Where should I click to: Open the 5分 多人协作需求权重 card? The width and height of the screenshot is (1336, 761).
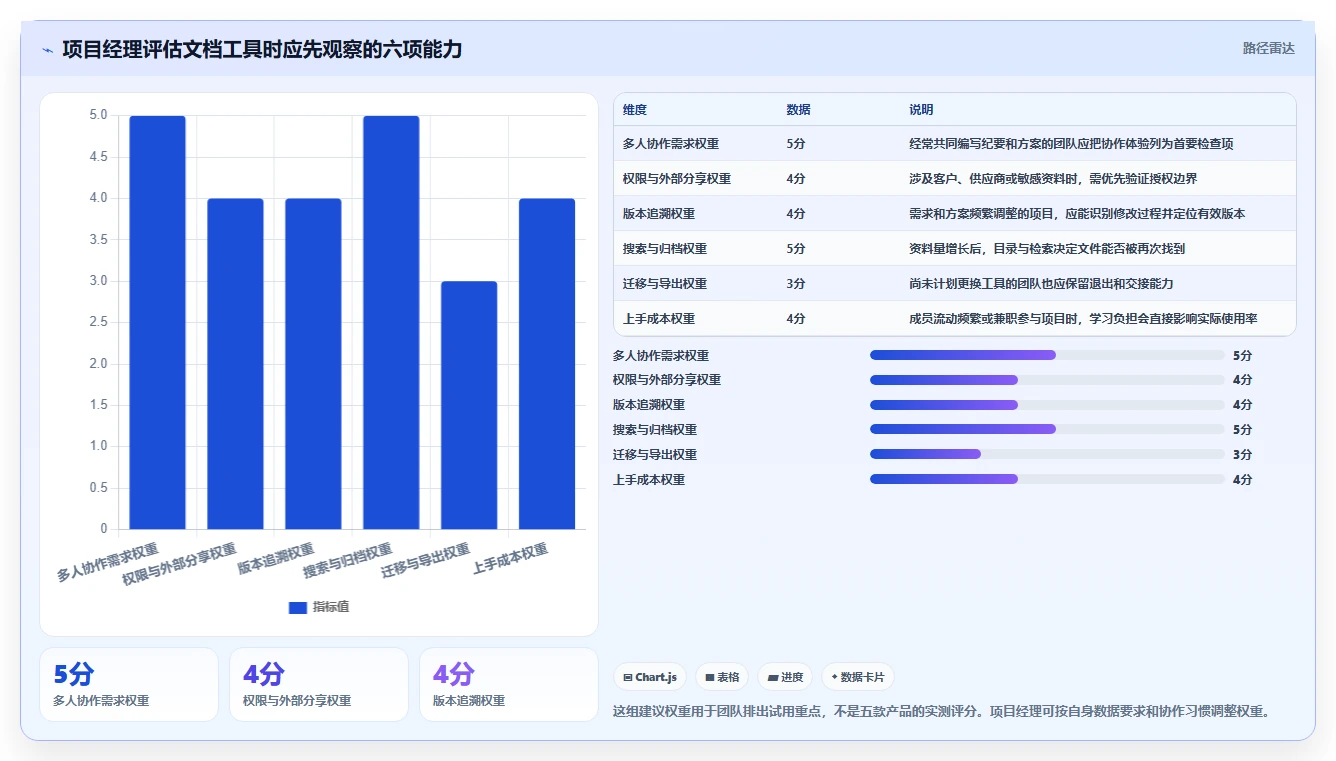click(x=129, y=684)
